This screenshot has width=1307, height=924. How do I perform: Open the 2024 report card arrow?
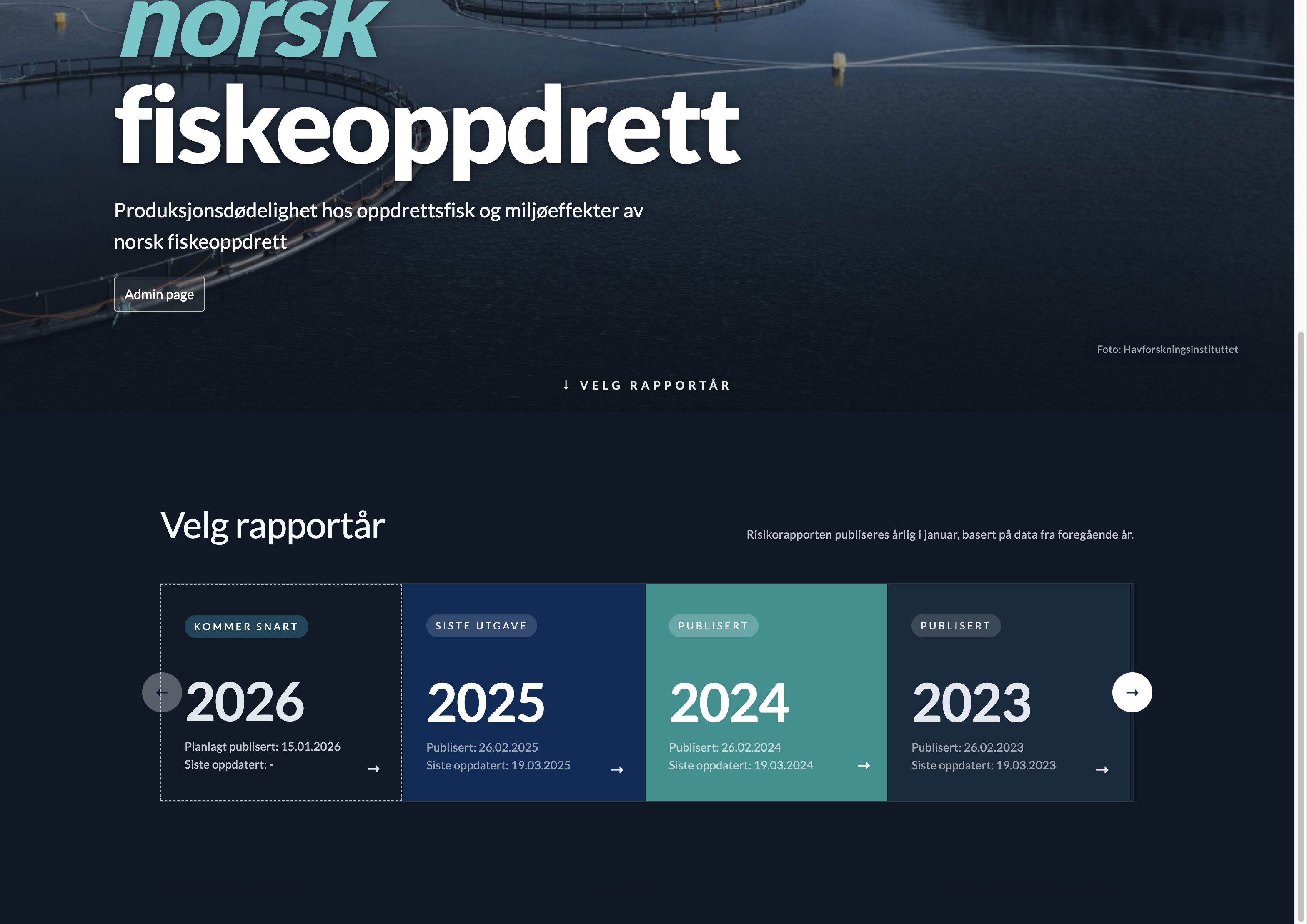pyautogui.click(x=864, y=766)
